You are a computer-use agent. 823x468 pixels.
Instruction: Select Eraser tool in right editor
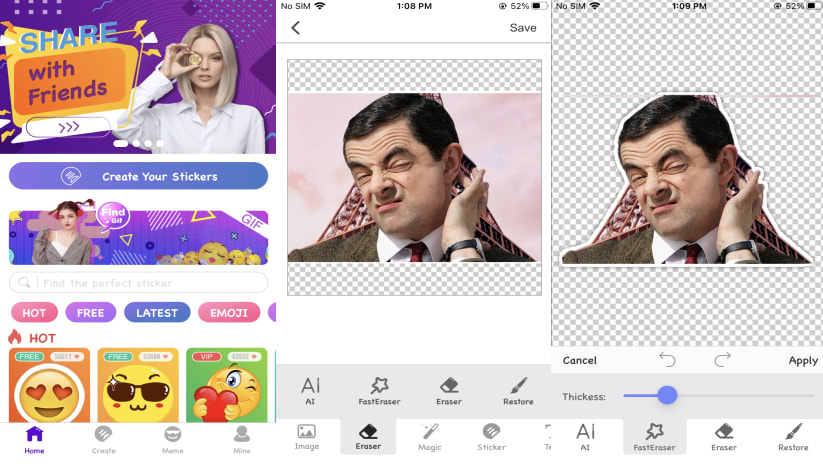click(724, 437)
